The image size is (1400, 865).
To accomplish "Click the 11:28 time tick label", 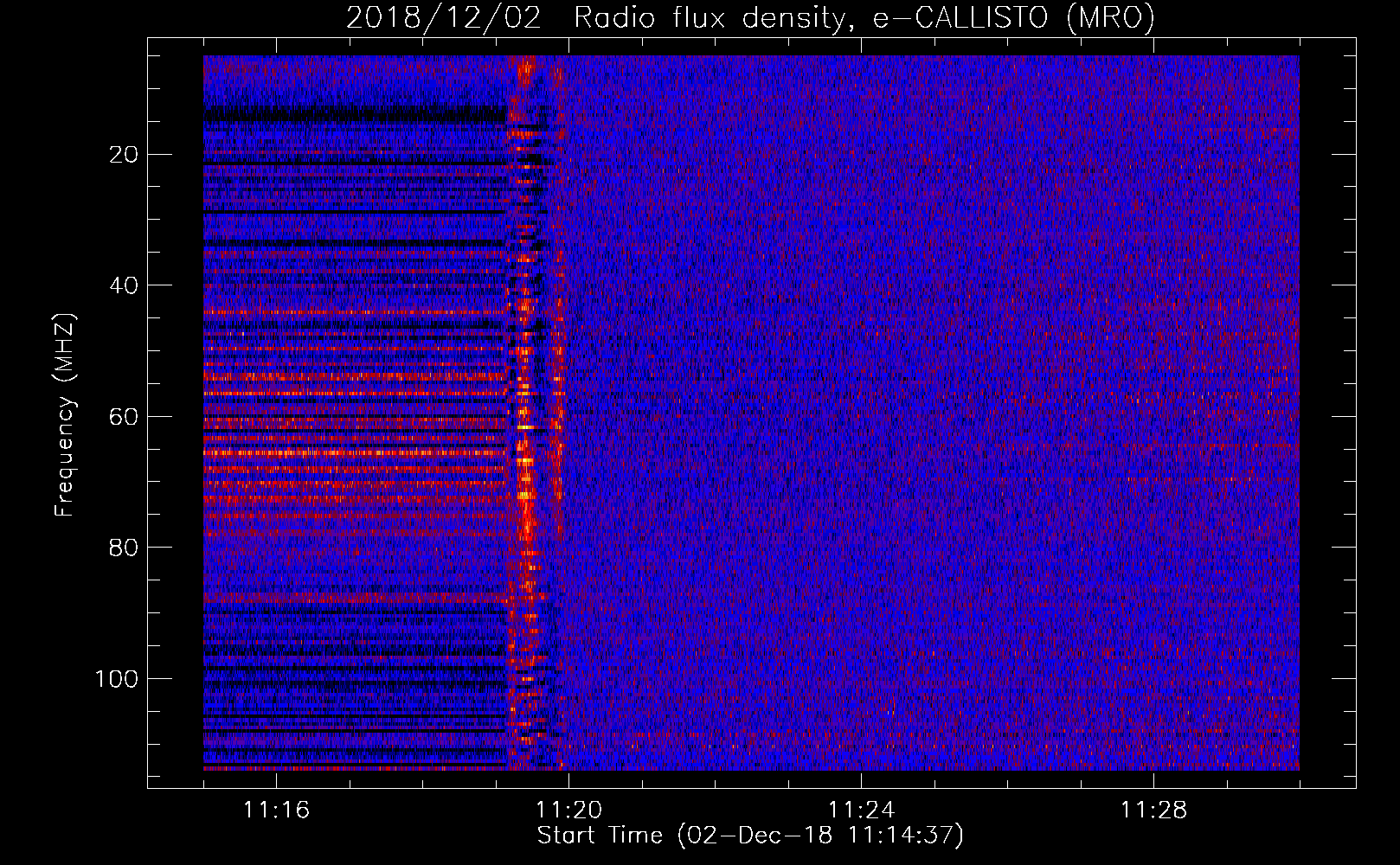I will (x=1153, y=811).
